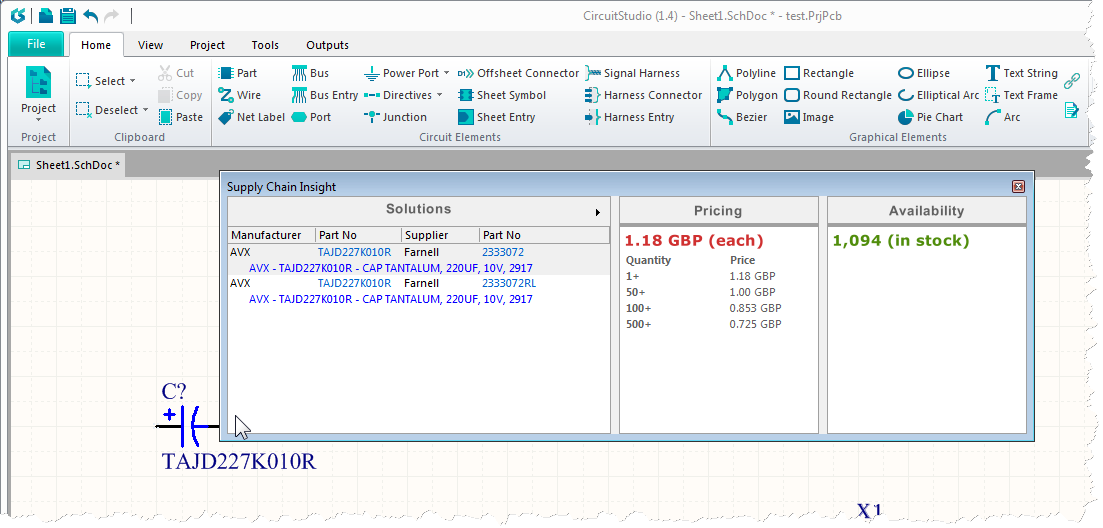Click the Signal Harness tool

point(641,73)
